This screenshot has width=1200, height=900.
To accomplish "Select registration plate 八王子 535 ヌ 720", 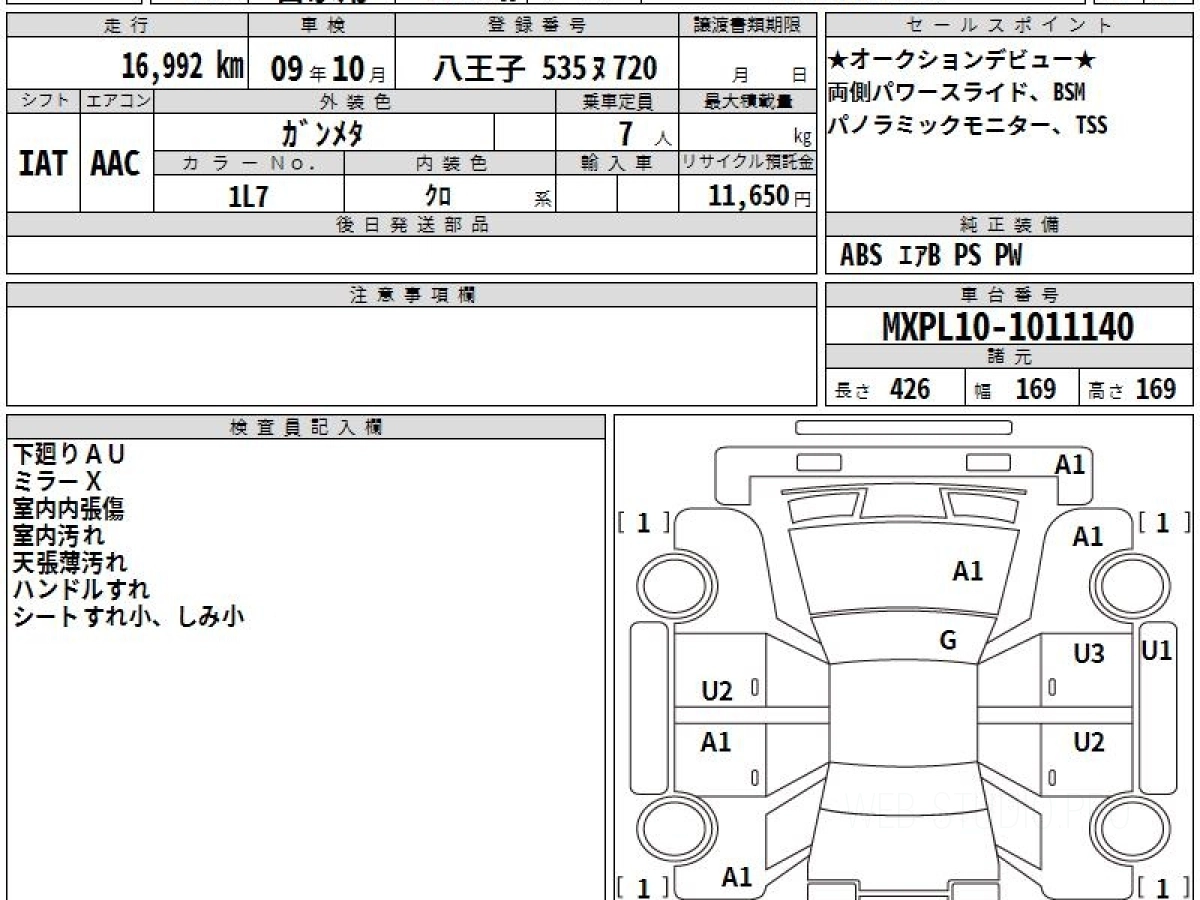I will click(x=545, y=68).
